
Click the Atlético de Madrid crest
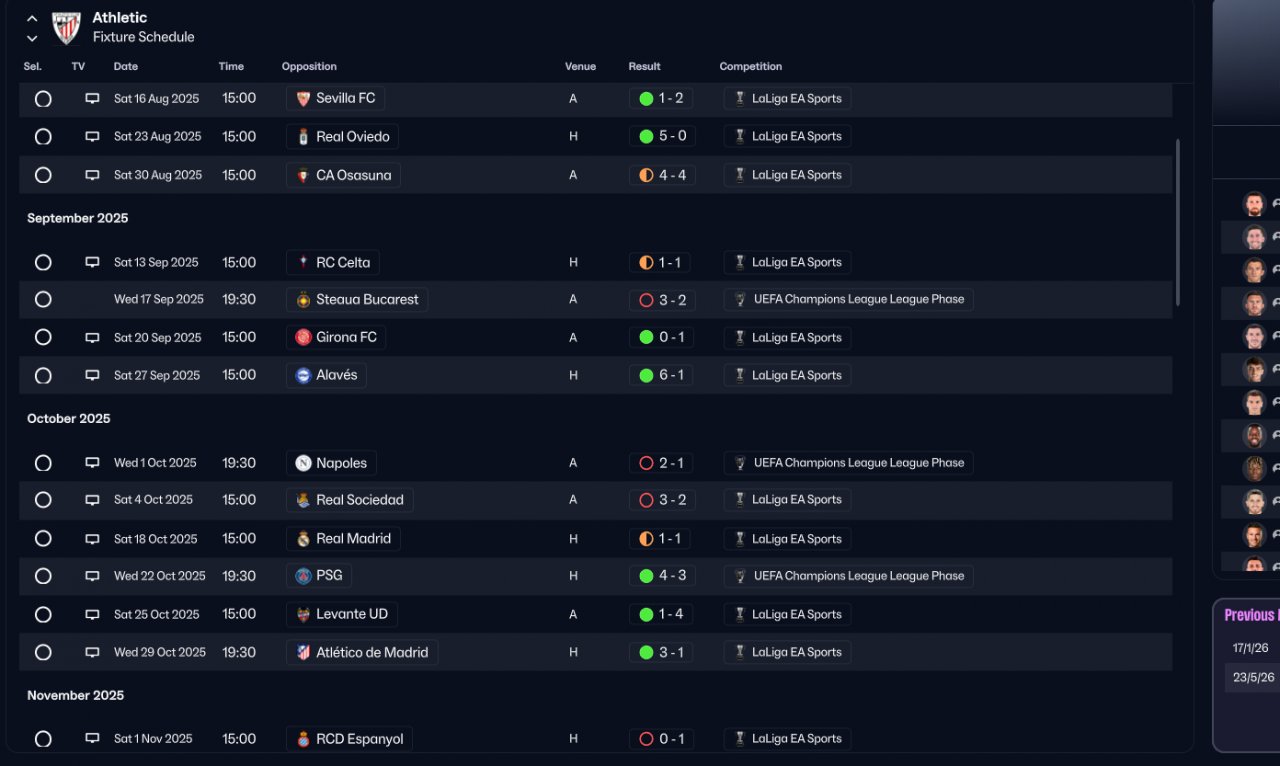click(x=303, y=653)
